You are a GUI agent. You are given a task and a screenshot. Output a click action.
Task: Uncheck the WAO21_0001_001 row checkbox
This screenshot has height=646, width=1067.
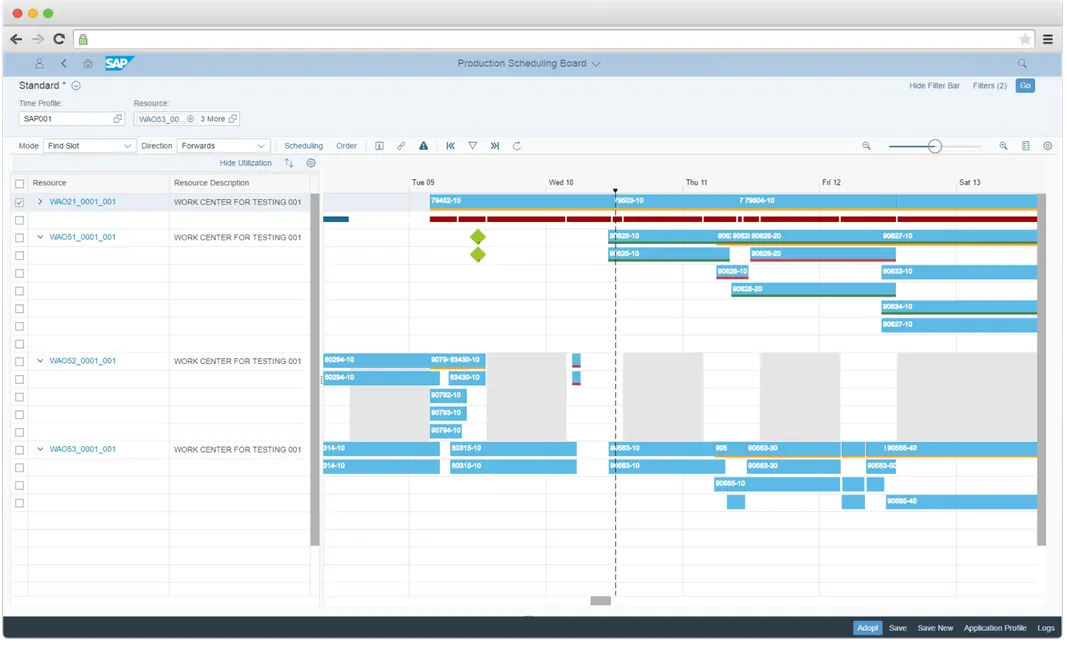pos(20,203)
